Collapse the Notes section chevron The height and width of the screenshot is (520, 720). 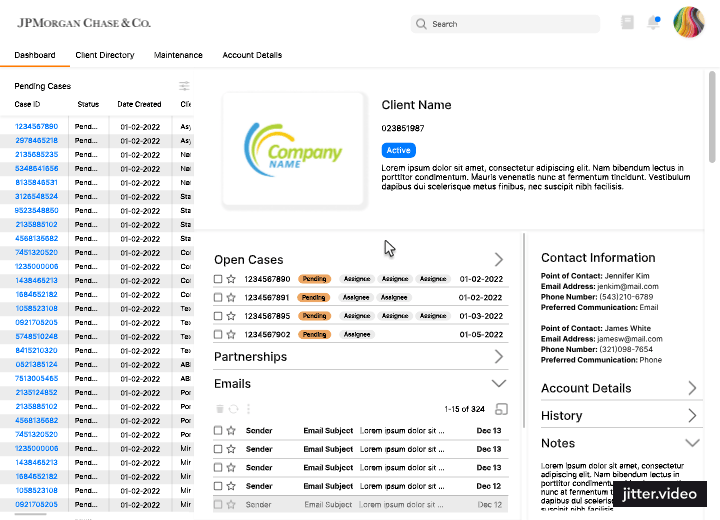pos(692,443)
